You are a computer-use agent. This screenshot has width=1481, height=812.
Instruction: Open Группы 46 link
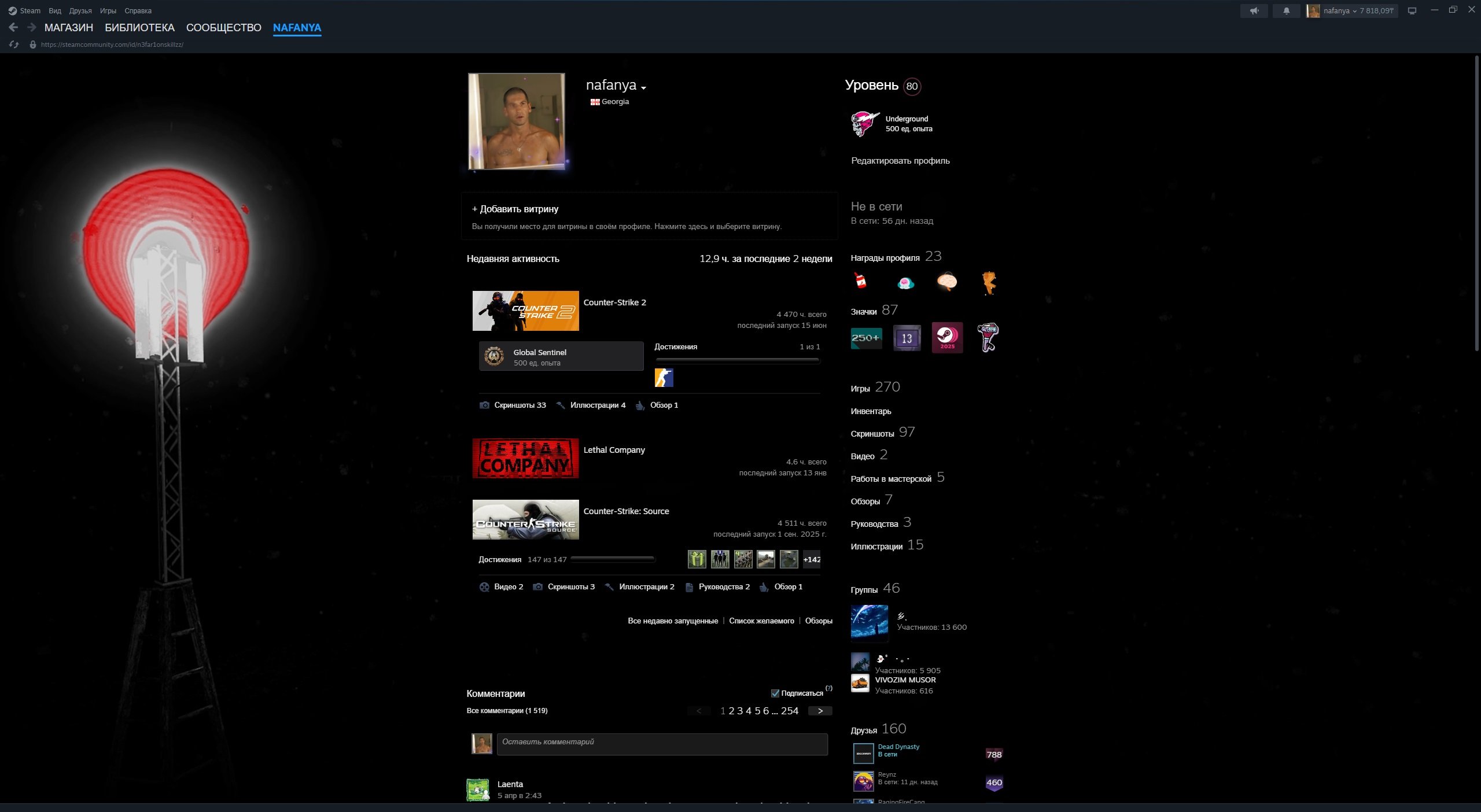(x=875, y=588)
